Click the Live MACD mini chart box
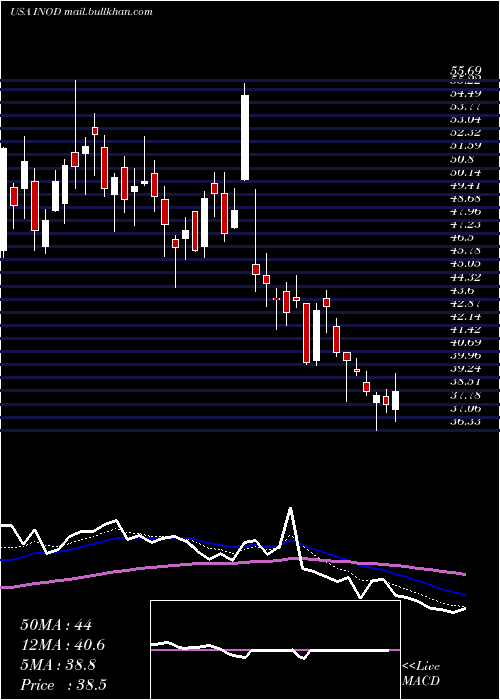 tap(275, 650)
